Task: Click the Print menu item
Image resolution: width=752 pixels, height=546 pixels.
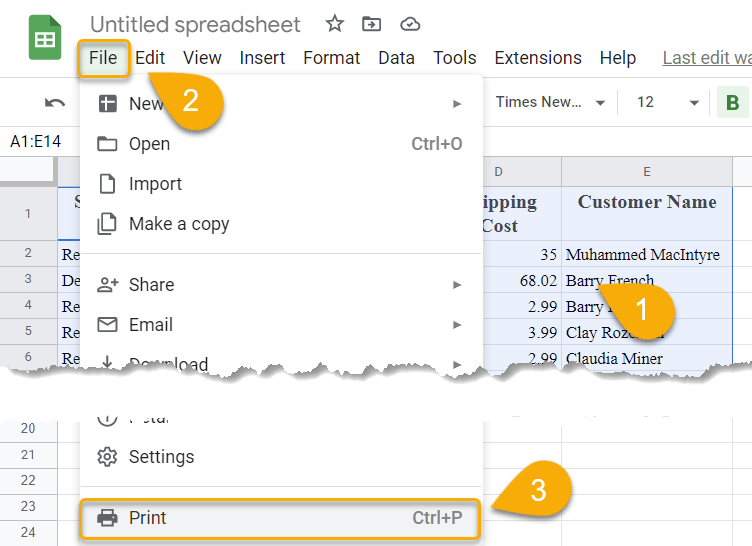Action: (x=281, y=518)
